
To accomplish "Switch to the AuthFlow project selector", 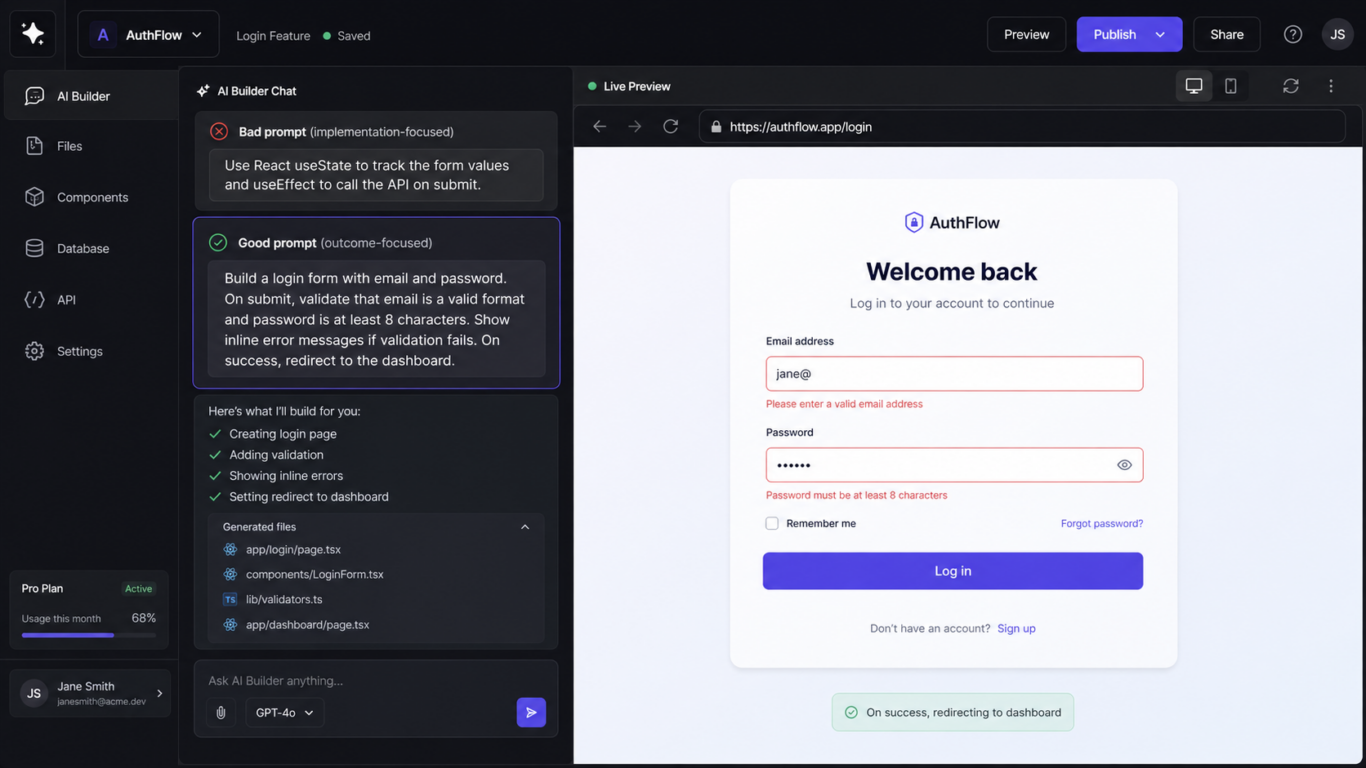I will point(148,33).
